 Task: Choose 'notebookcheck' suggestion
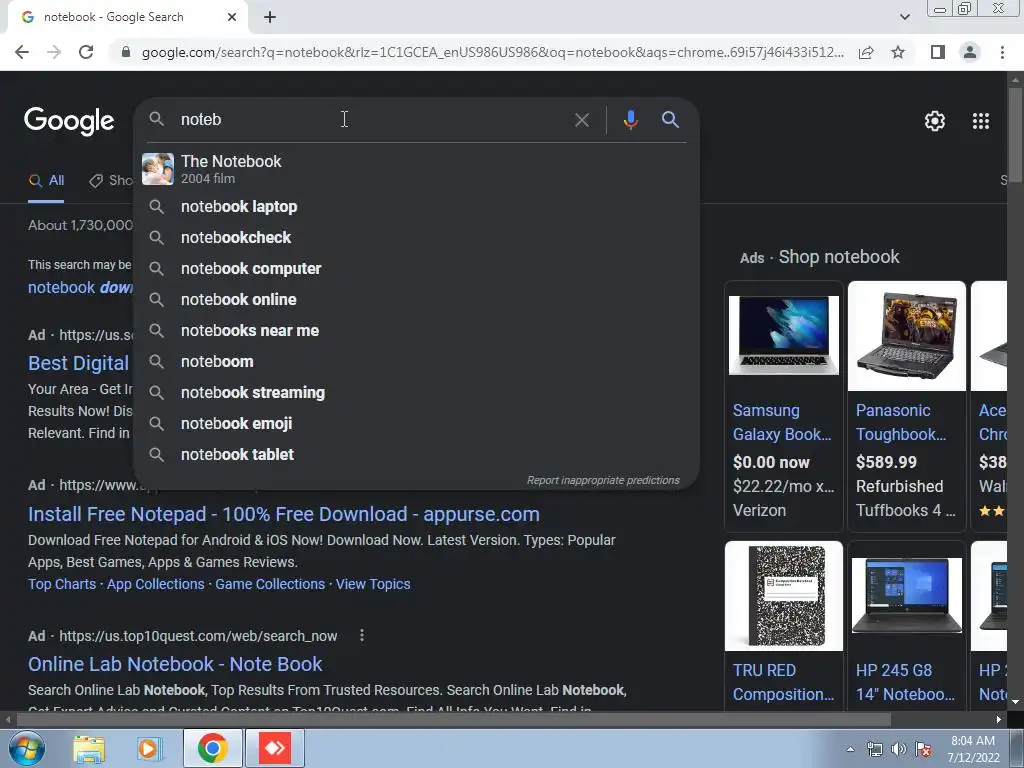point(417,237)
